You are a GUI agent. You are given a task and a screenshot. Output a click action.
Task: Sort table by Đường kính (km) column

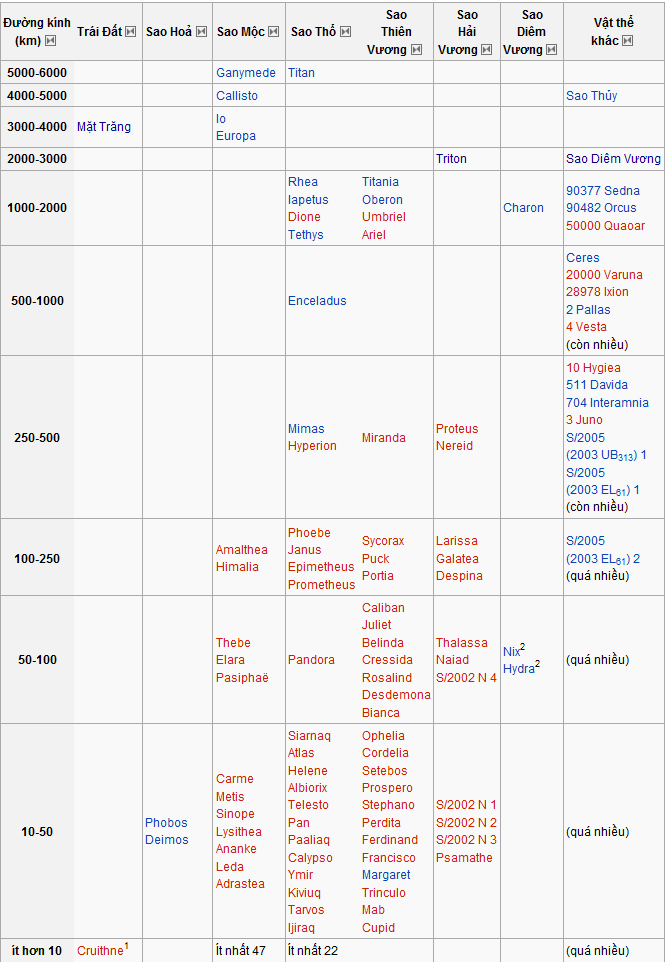point(50,41)
